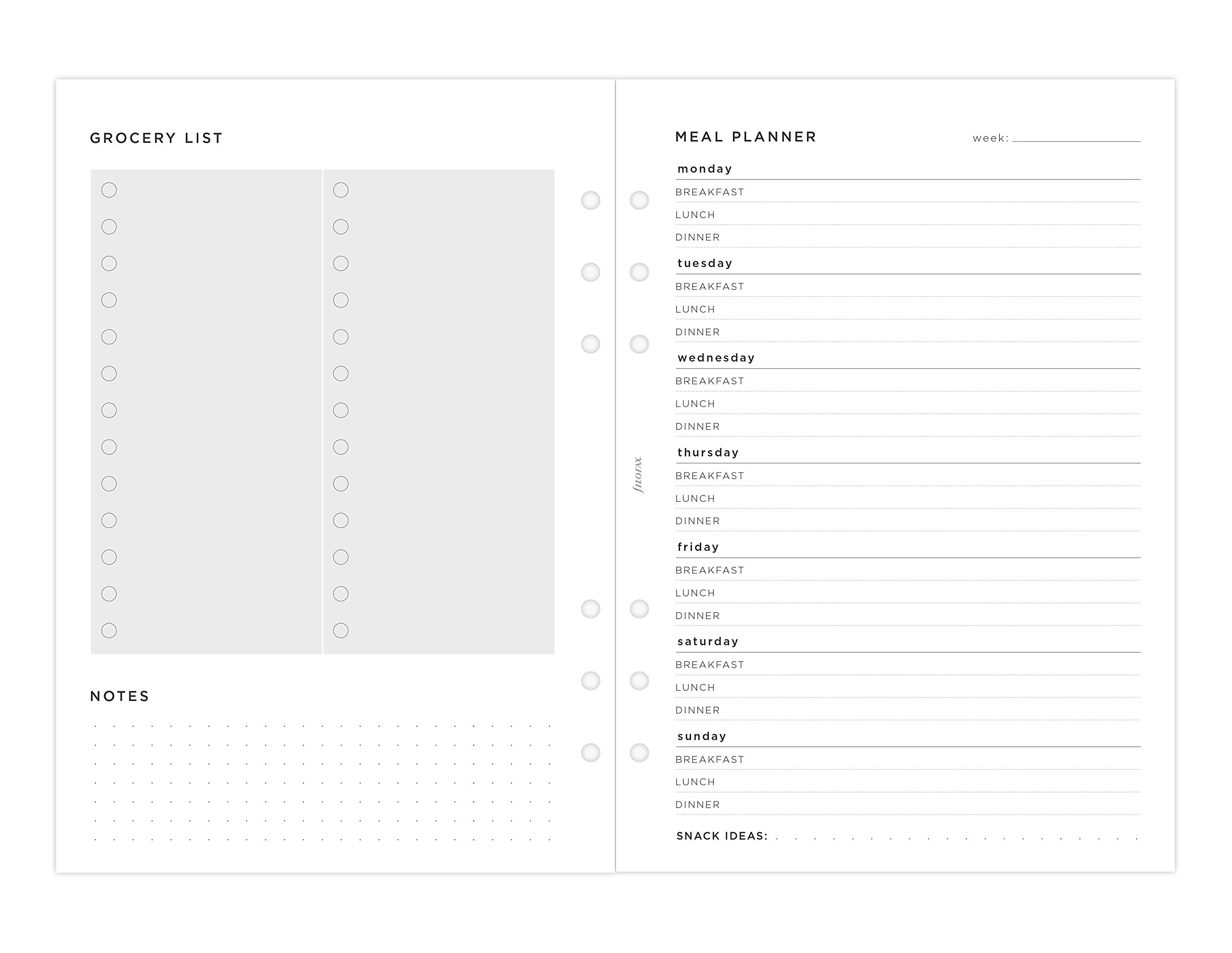Click the MEAL PLANNER title
The width and height of the screenshot is (1232, 953).
coord(746,137)
